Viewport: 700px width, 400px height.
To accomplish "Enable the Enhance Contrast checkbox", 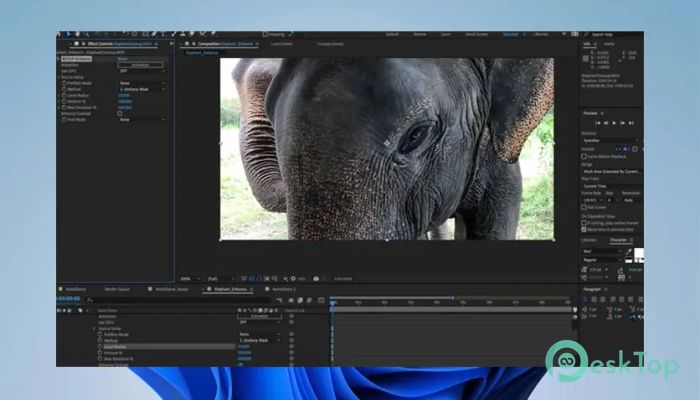I will point(120,114).
